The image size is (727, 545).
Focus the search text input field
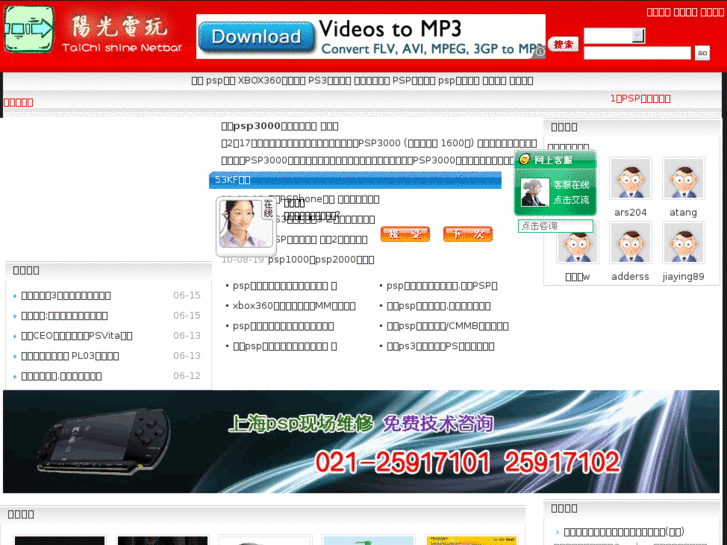pos(637,53)
